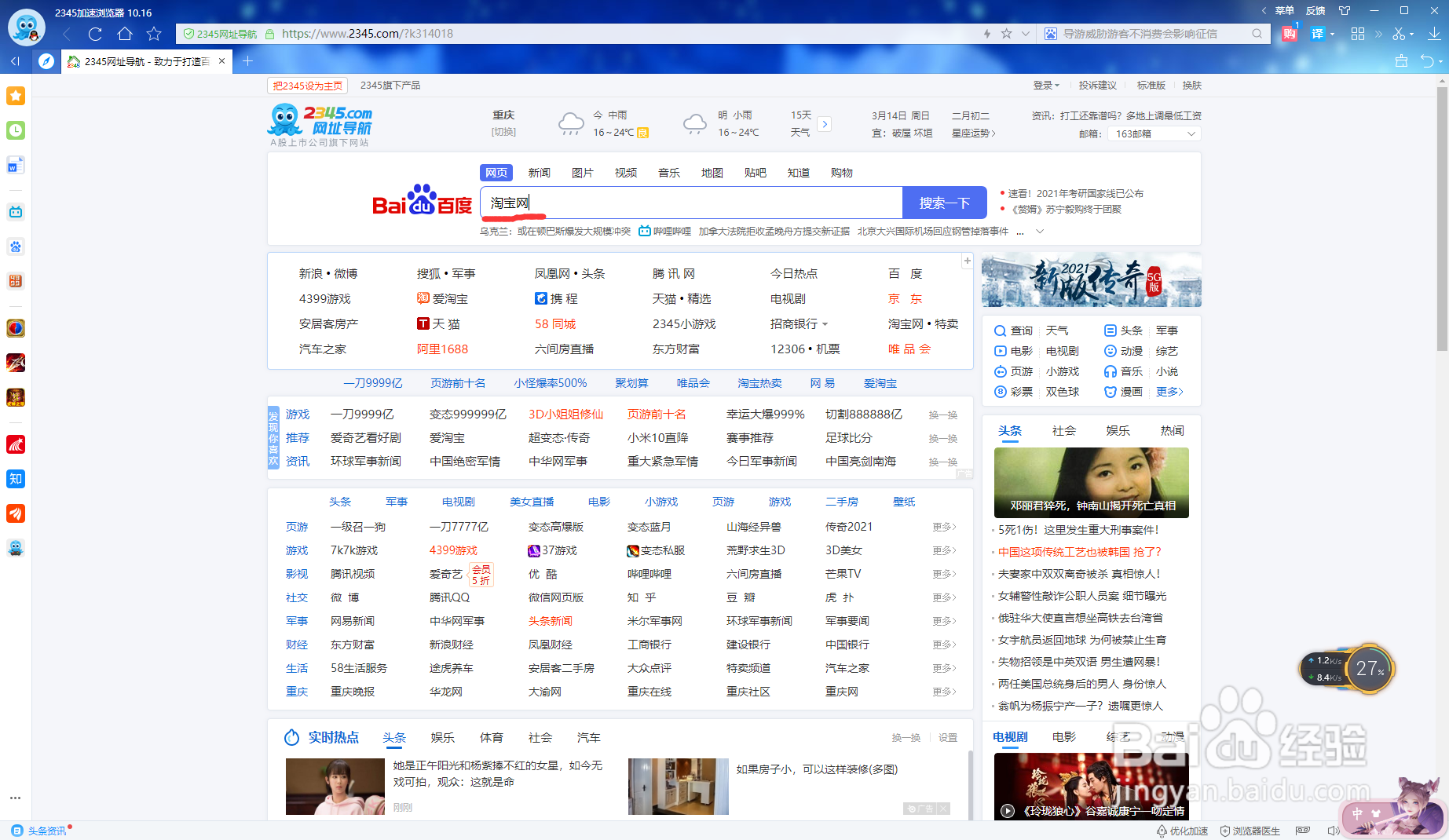Click the favorites star next to home icon
The width and height of the screenshot is (1449, 840).
coord(154,34)
